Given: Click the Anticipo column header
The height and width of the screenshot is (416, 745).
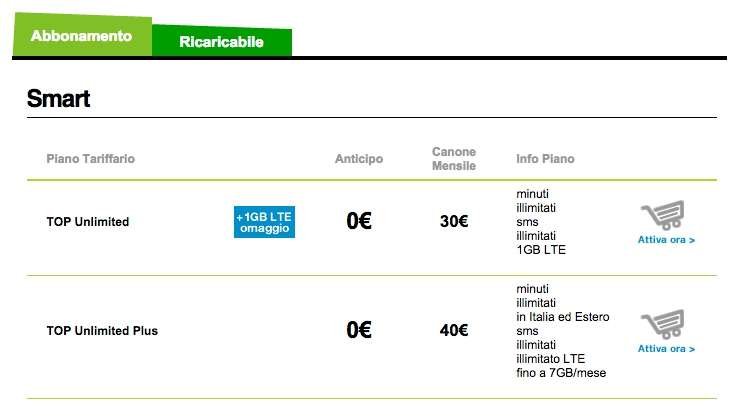Looking at the screenshot, I should [x=359, y=159].
